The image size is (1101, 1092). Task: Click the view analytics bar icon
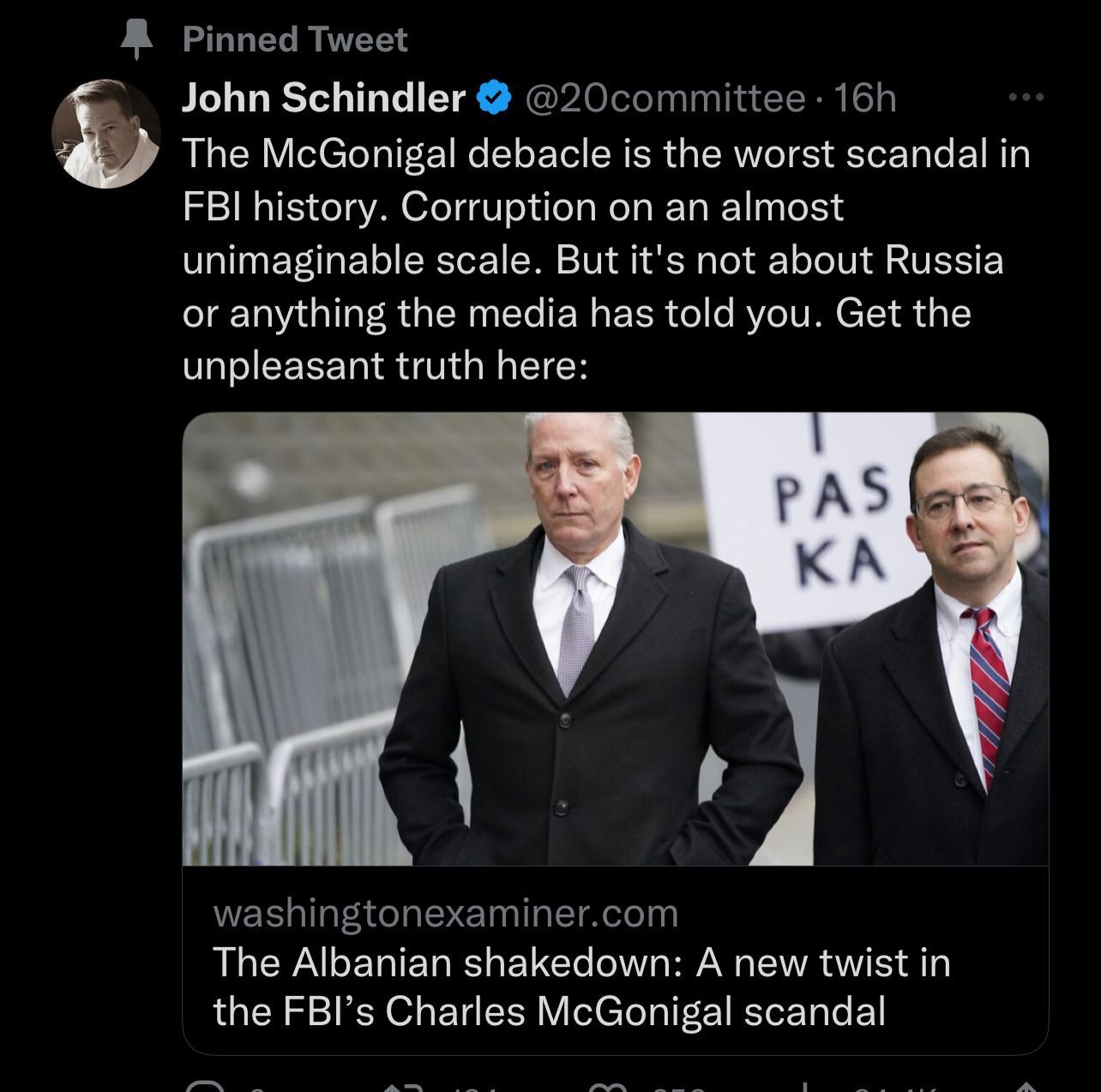809,1087
